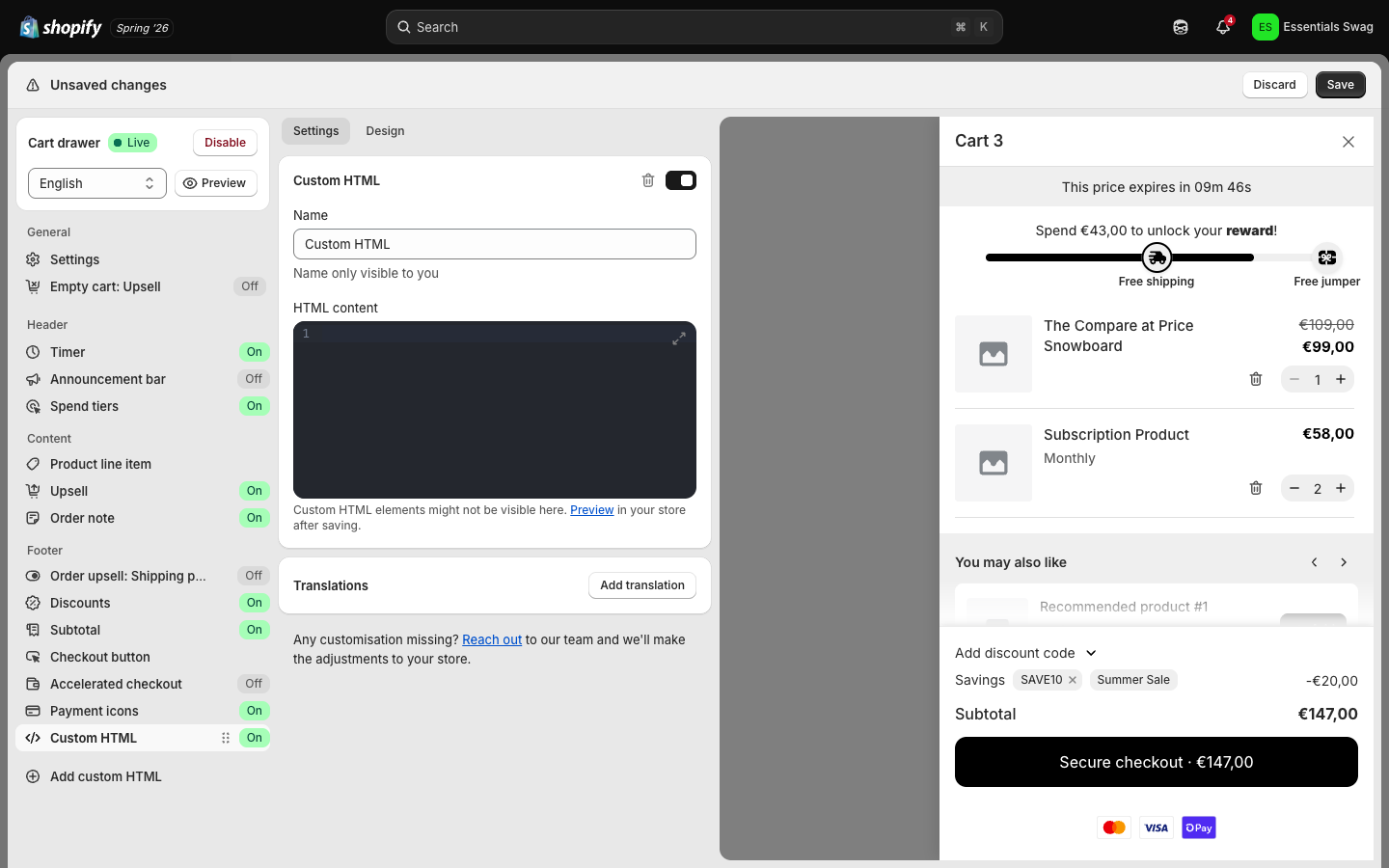
Task: Click the Free shipping tier marker
Action: point(1157,258)
